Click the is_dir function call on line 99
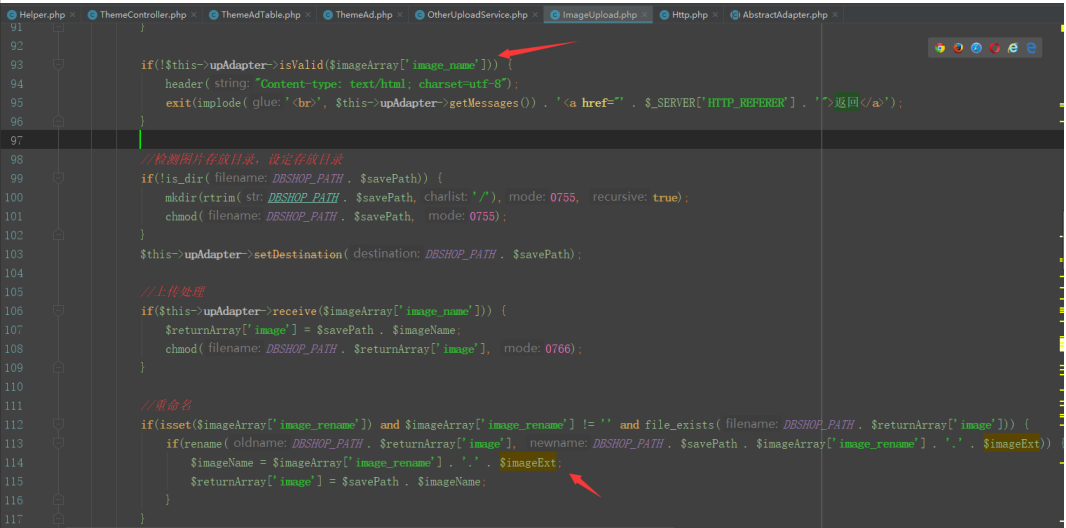This screenshot has height=528, width=1066. click(183, 178)
